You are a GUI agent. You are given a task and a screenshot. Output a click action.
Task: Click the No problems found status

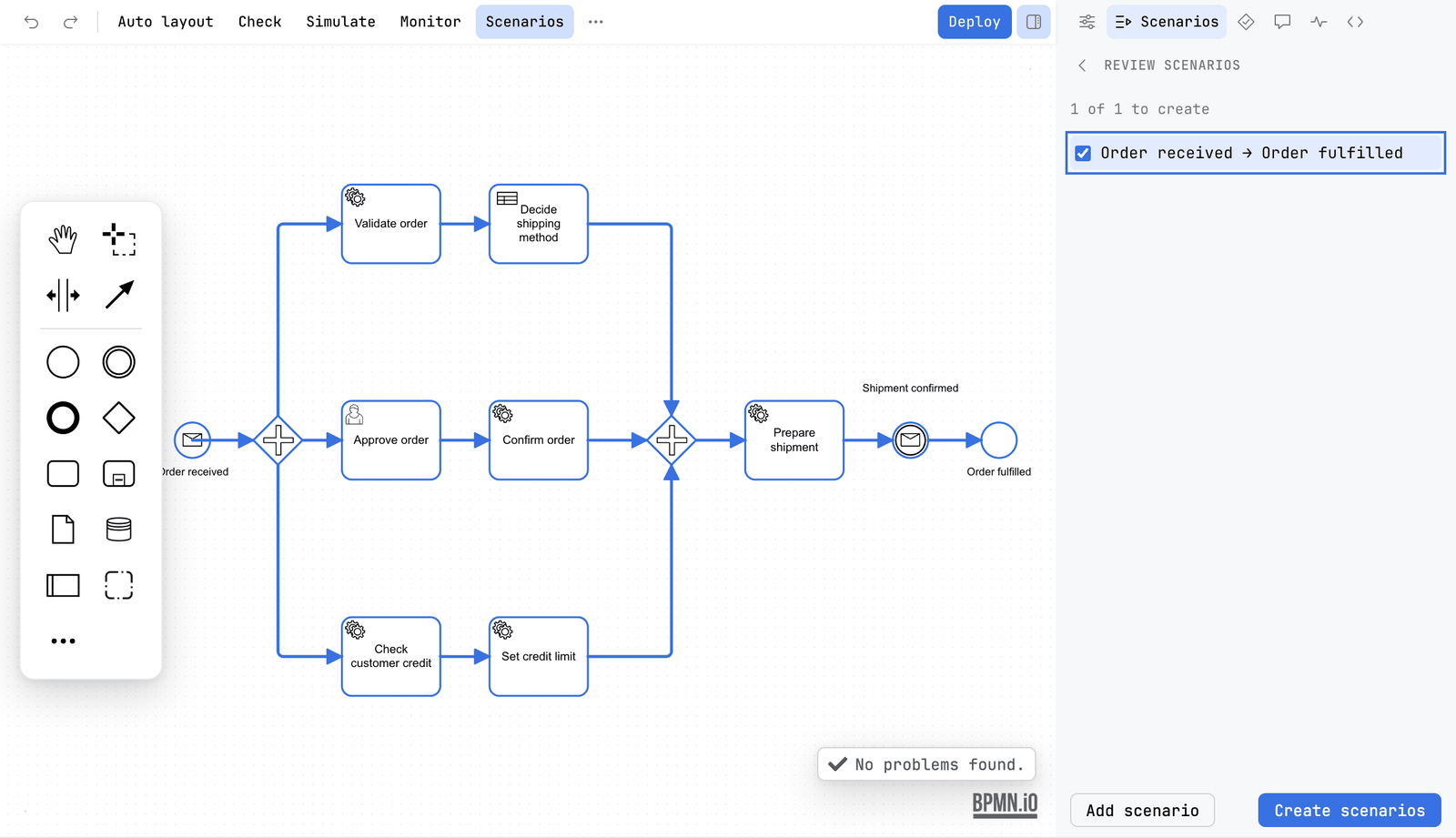(x=926, y=764)
